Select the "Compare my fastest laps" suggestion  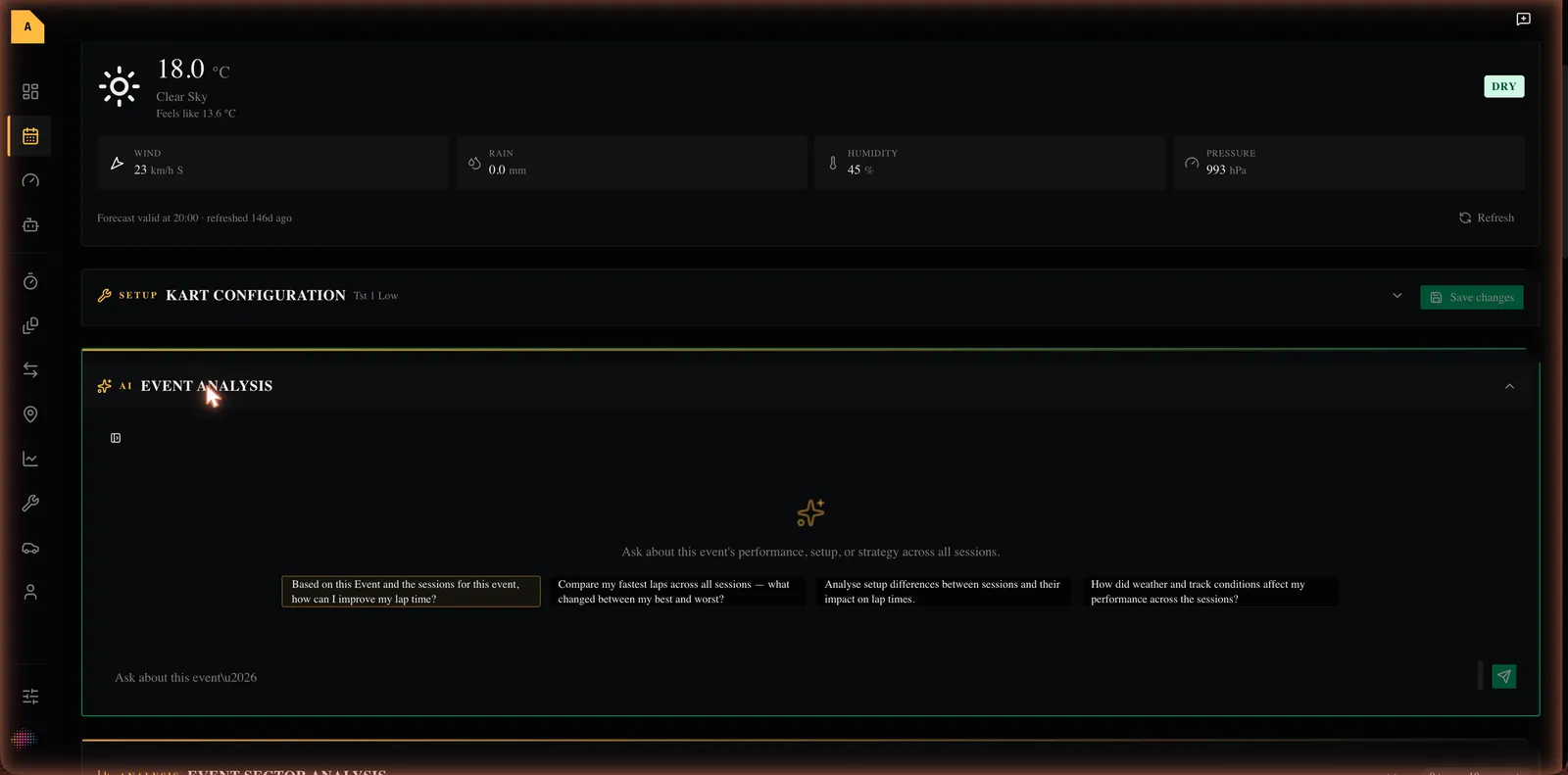[677, 592]
